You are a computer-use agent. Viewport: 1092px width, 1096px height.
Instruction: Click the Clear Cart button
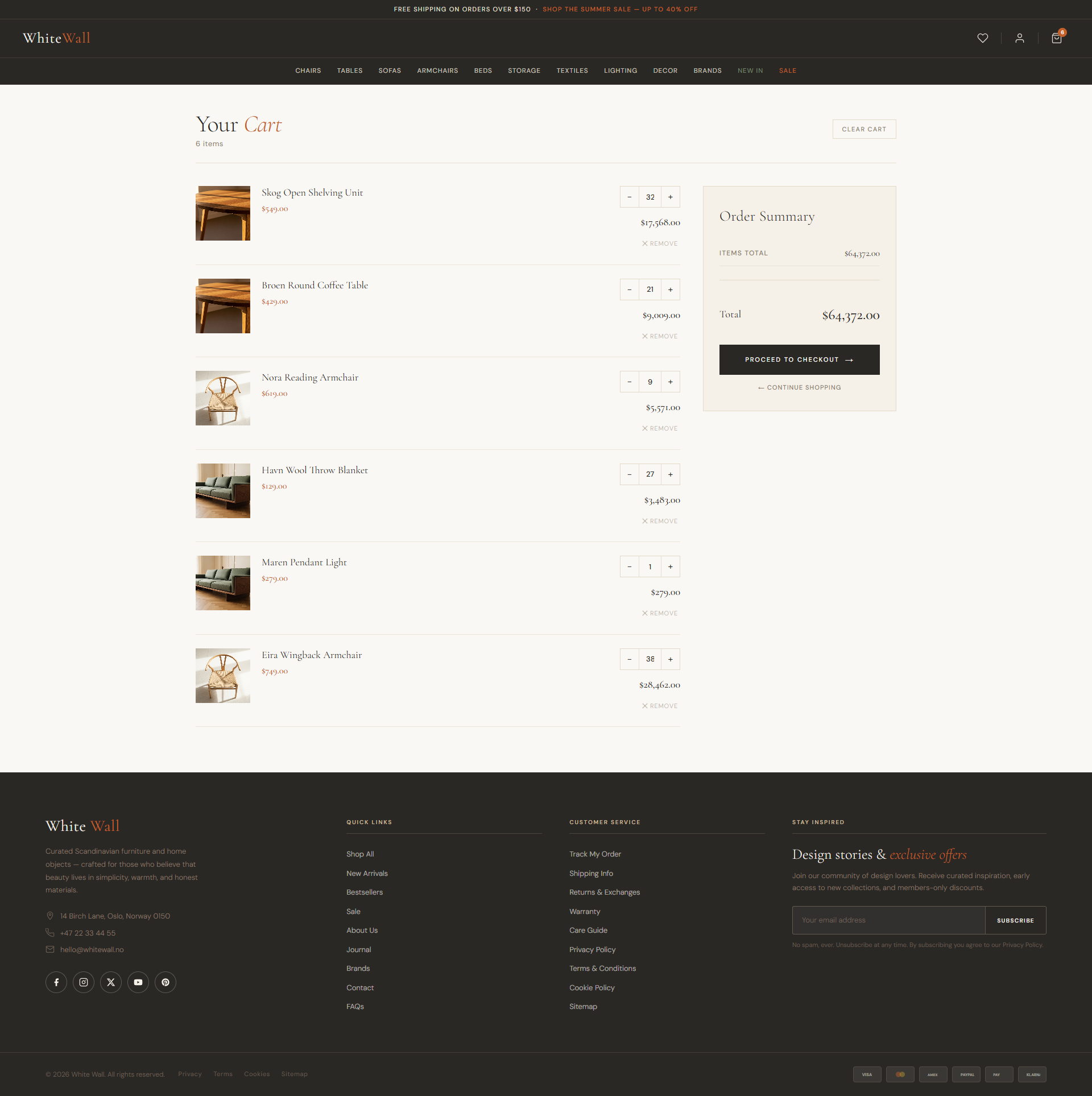tap(864, 129)
